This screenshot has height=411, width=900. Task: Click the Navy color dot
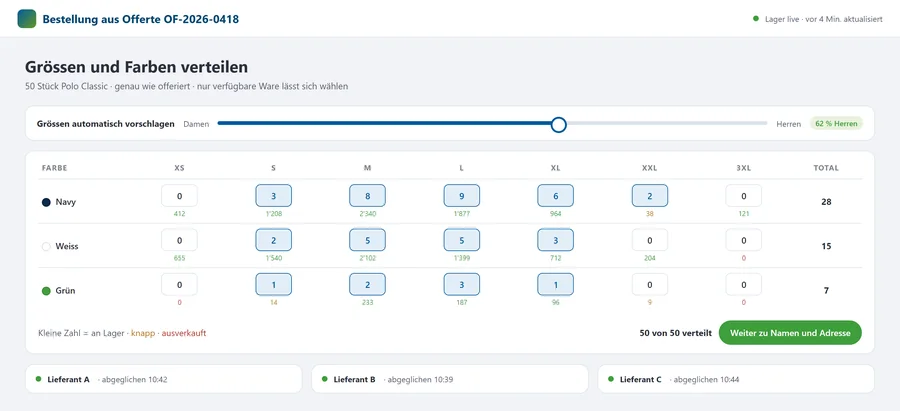[x=46, y=202]
